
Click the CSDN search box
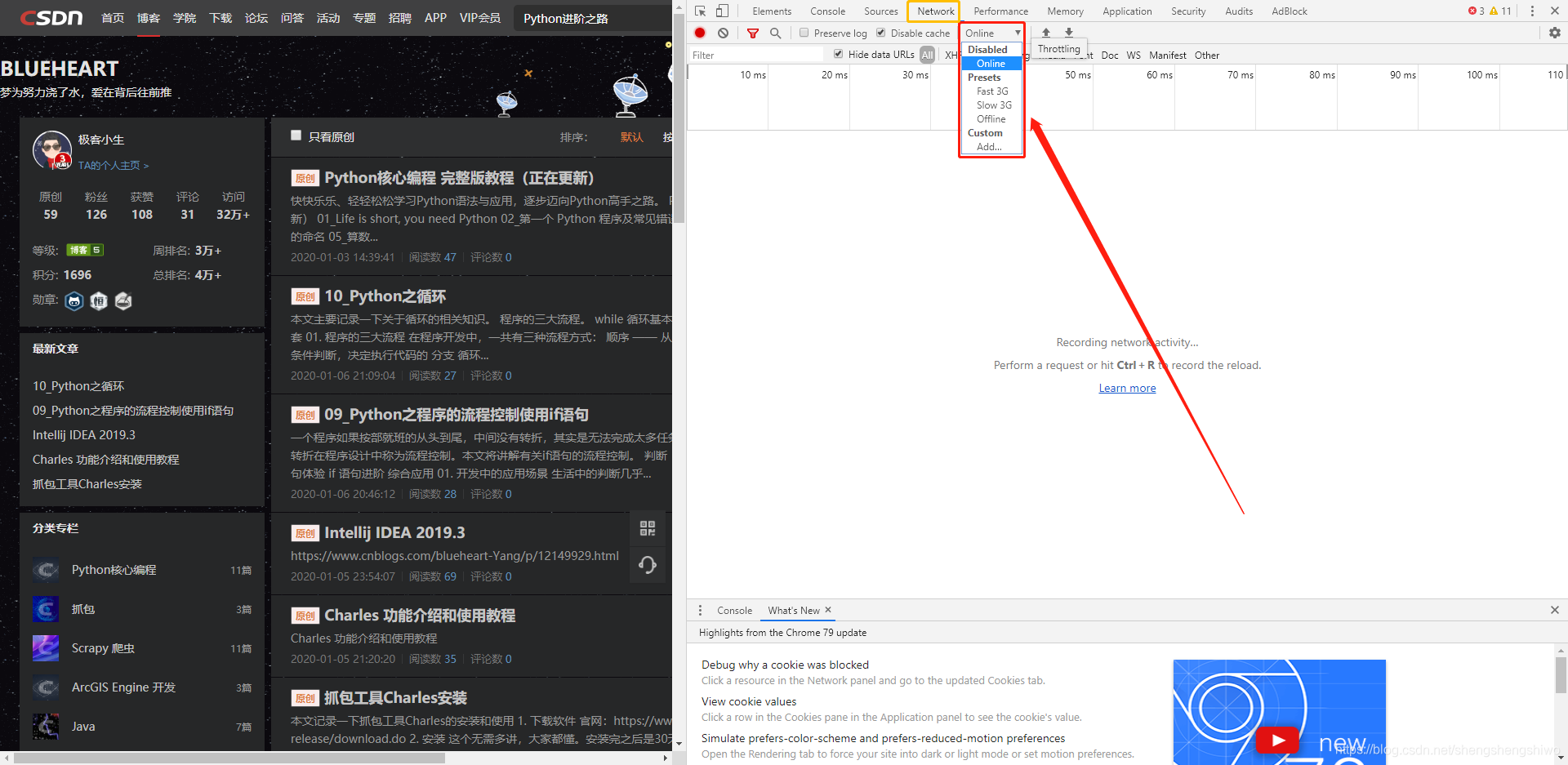click(593, 18)
